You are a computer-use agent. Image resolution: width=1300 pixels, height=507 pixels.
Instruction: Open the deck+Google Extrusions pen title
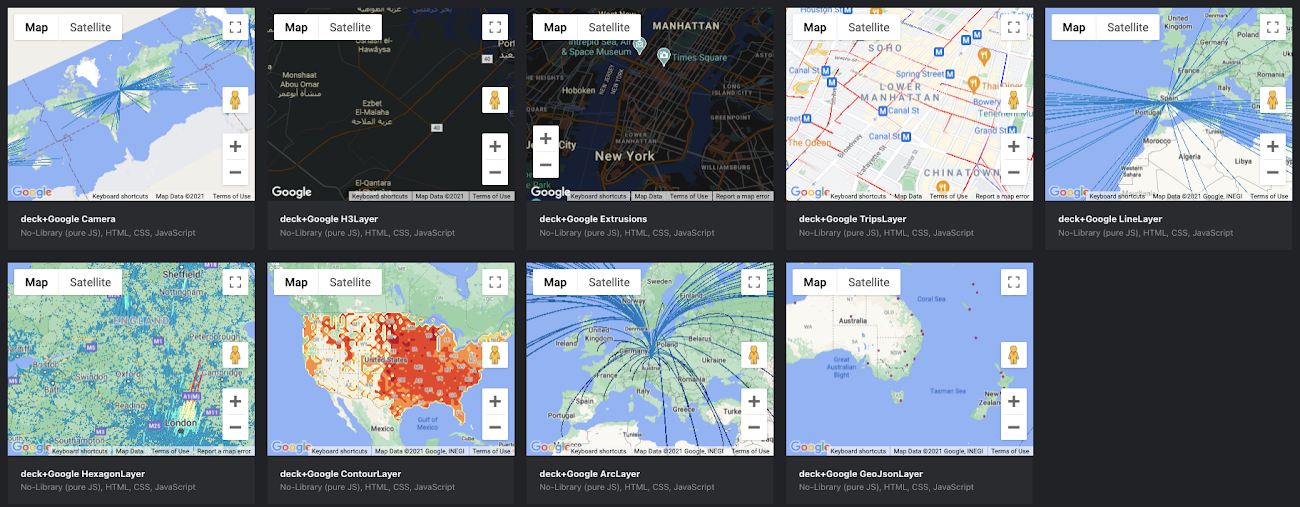tap(593, 218)
